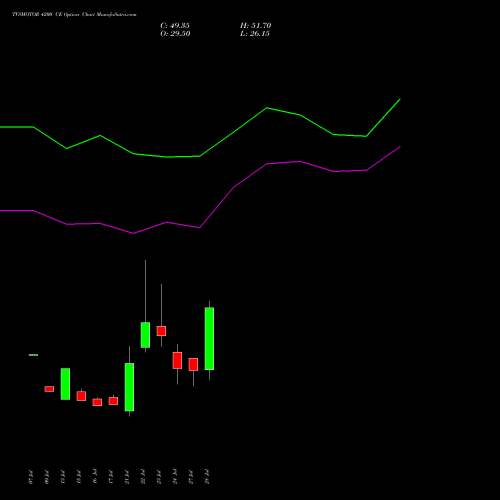Click the 28 Jul date axis label
The width and height of the screenshot is (500, 500).
pos(207,477)
